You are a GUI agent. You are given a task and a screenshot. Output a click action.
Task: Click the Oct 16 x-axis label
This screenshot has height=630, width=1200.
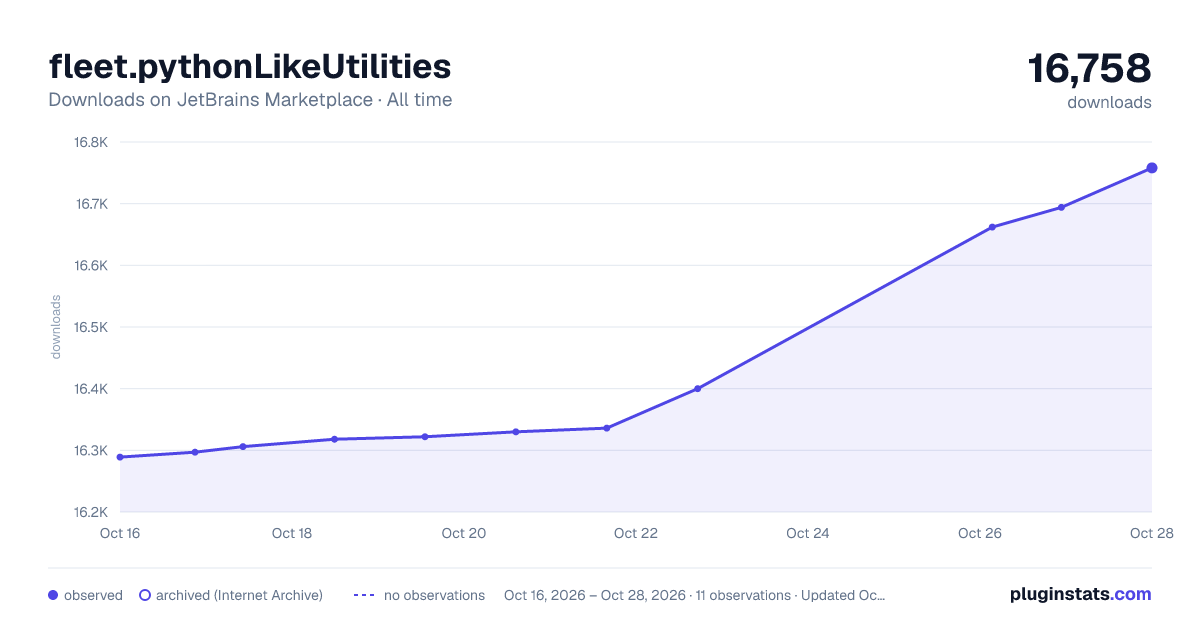[120, 533]
